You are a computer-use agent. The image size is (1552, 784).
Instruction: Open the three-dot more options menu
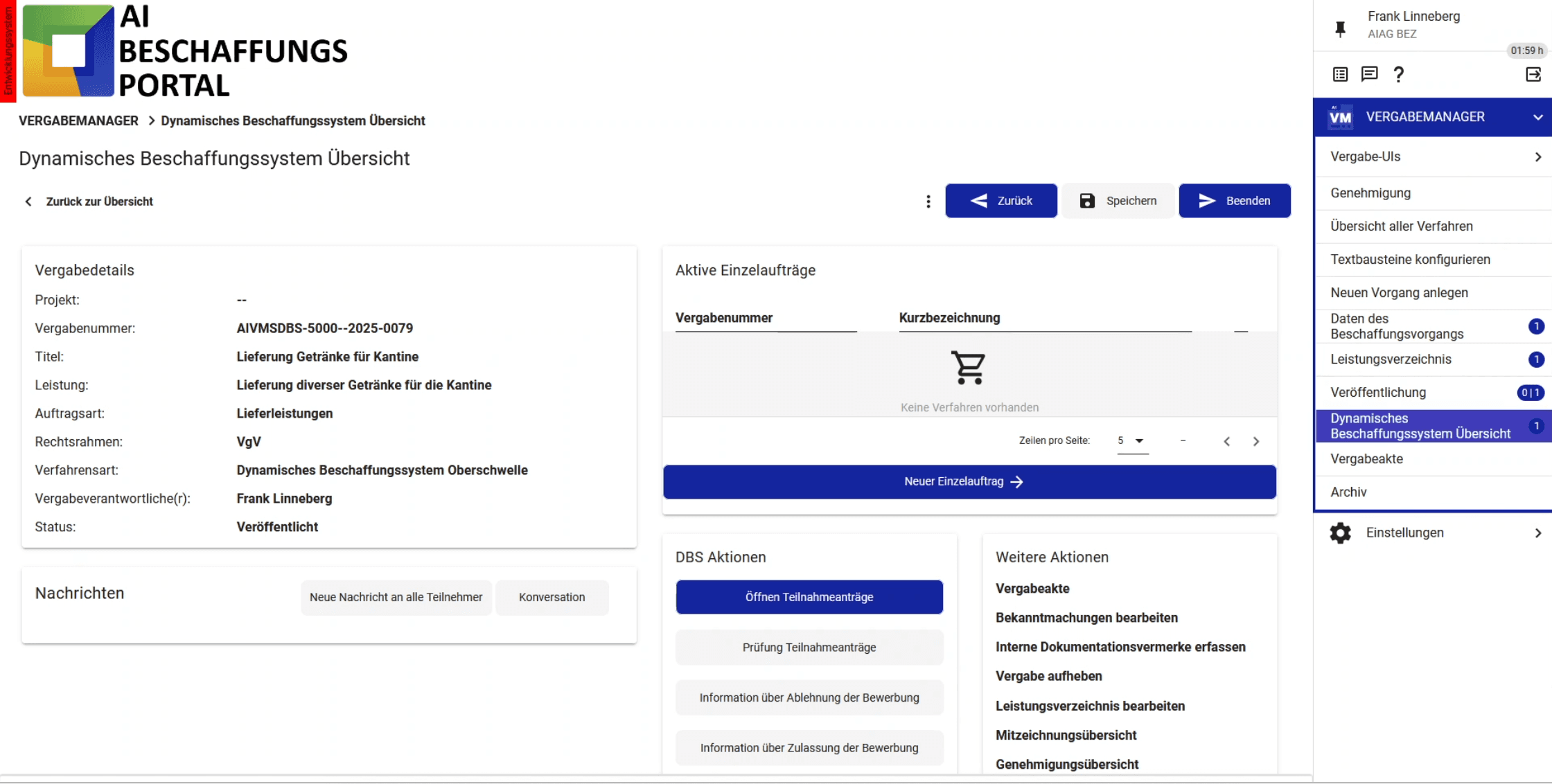coord(928,202)
